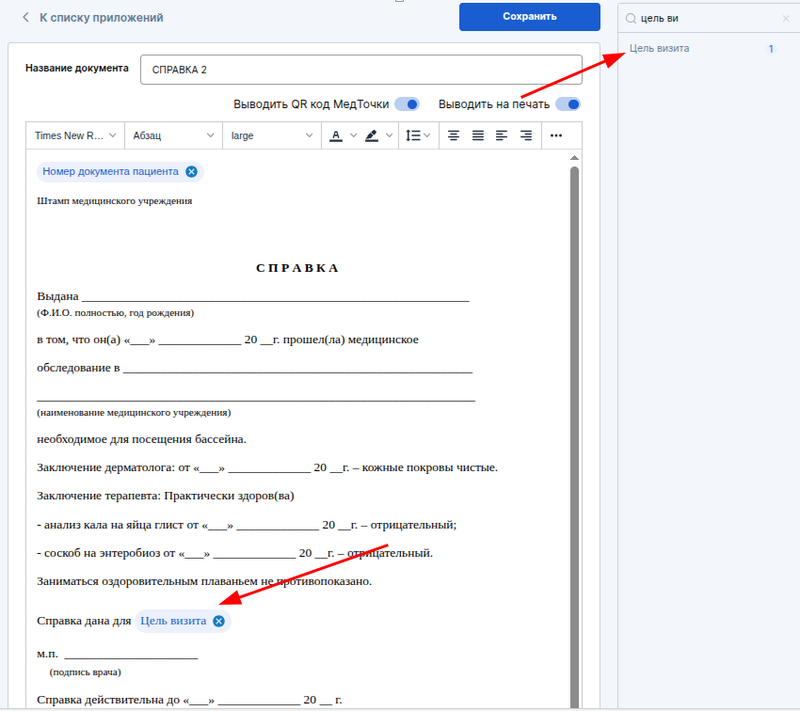Click the scroll up arrow of editor
Image resolution: width=800 pixels, height=711 pixels.
574,158
